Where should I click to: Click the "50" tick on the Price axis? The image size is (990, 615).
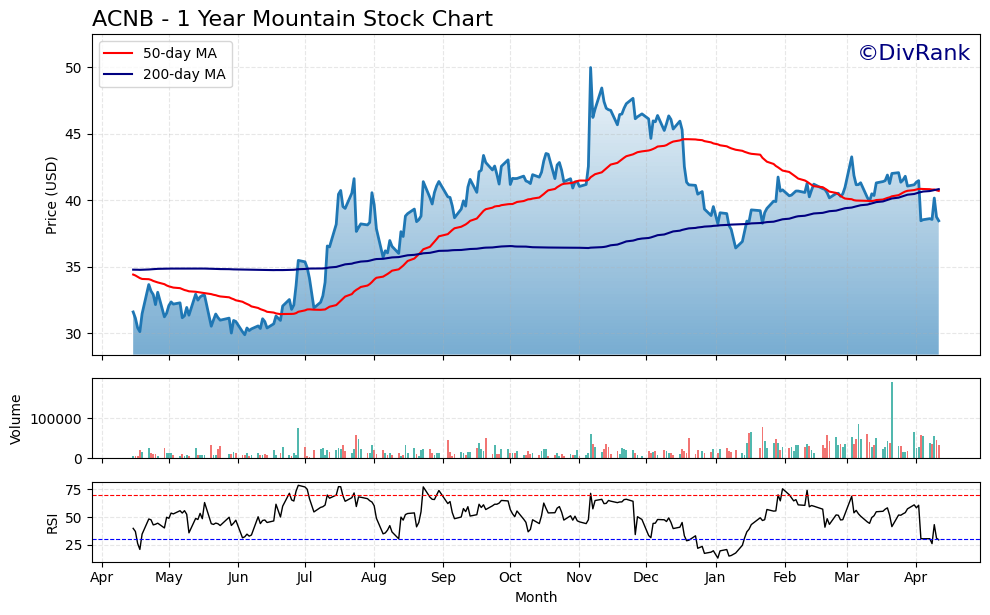[x=74, y=68]
